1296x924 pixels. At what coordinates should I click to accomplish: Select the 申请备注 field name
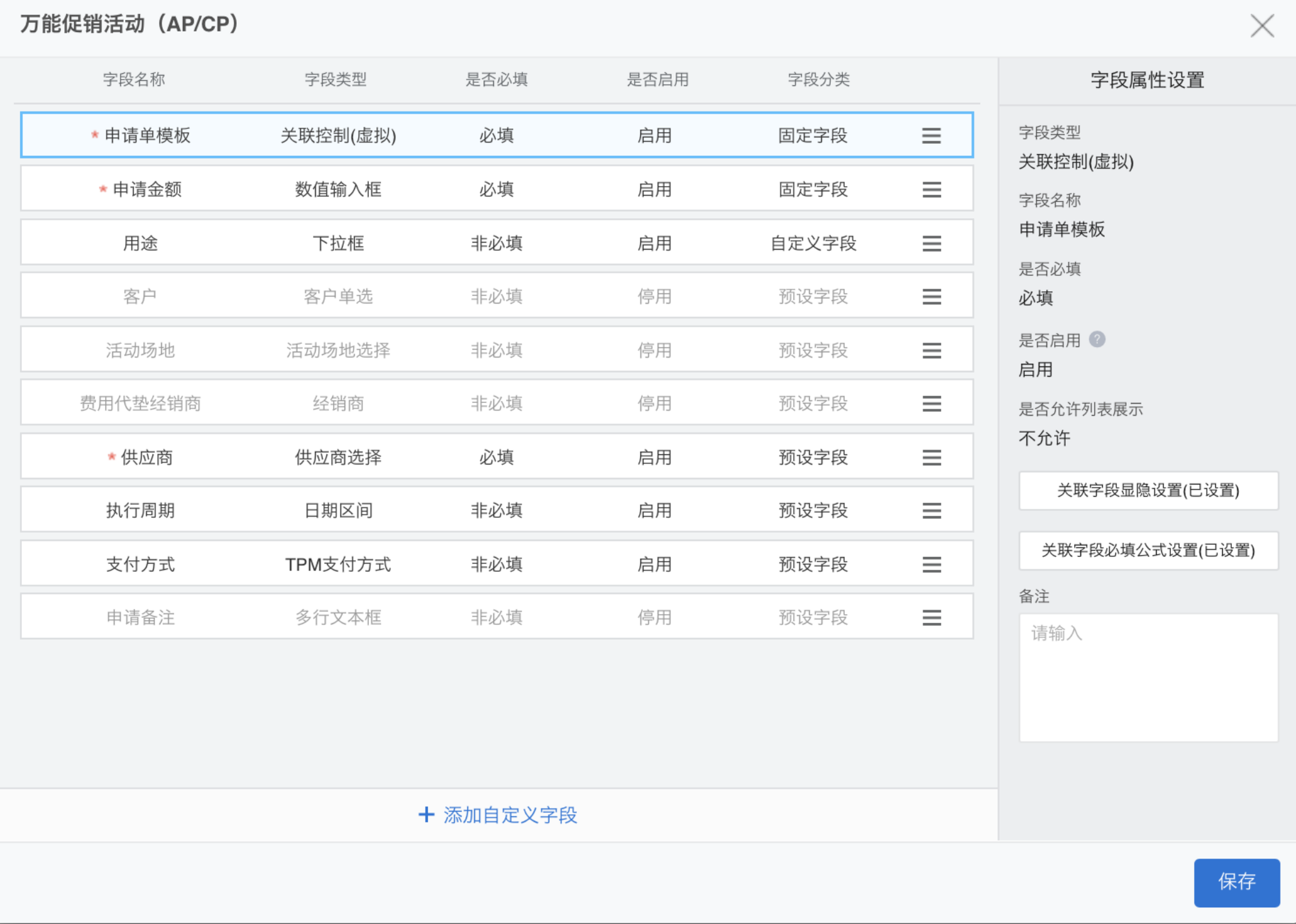(140, 617)
